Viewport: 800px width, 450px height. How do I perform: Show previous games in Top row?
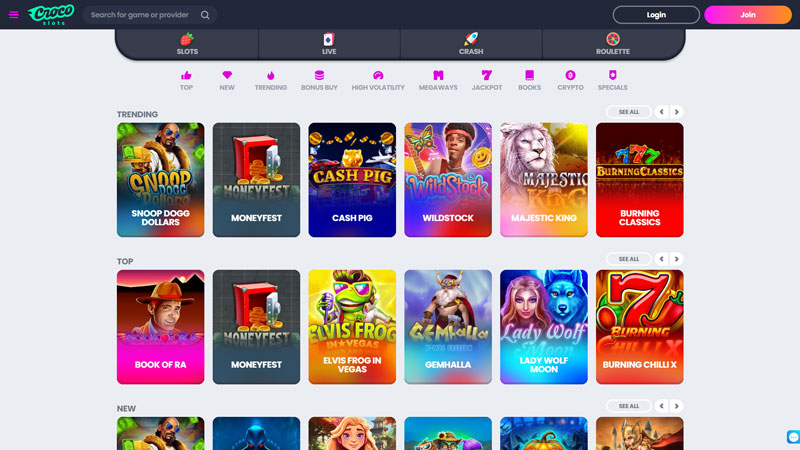coord(662,259)
